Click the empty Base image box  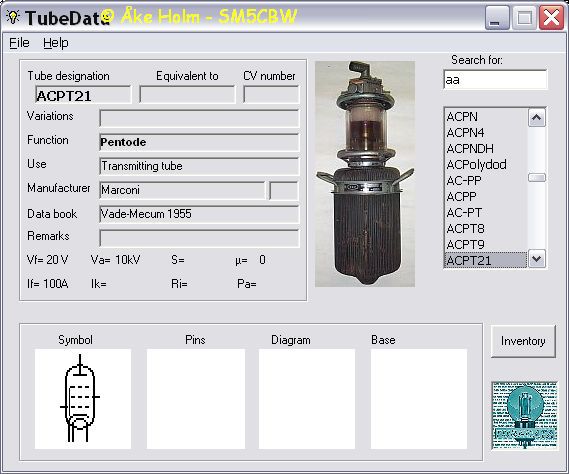tap(418, 399)
